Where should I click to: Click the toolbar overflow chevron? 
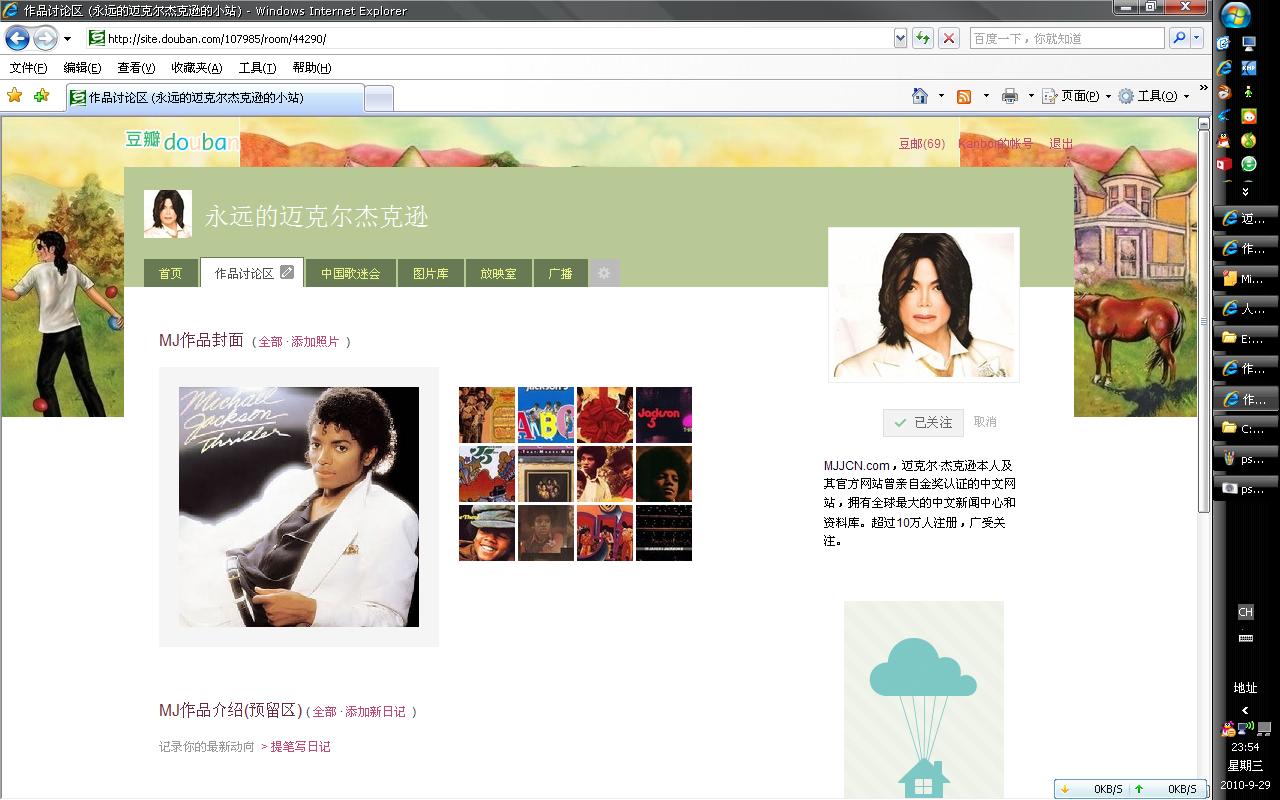(1203, 90)
